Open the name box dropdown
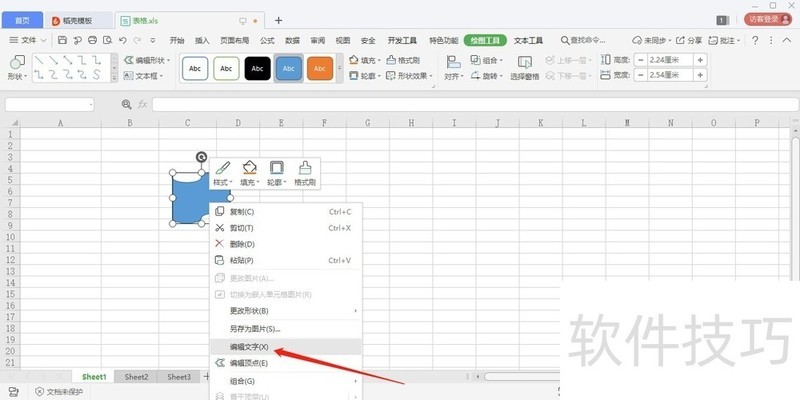 coord(91,105)
